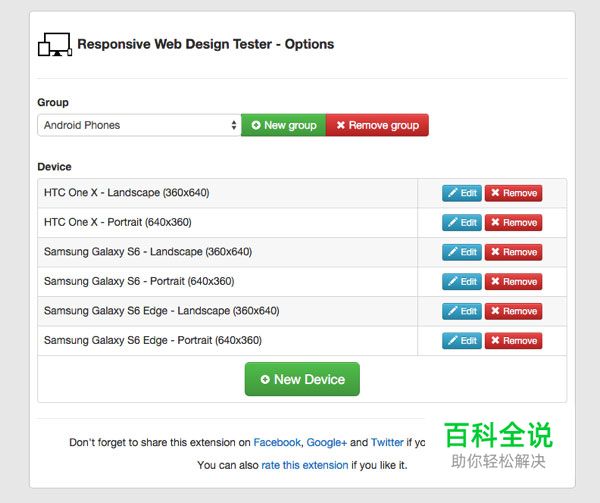Remove HTC One X - Portrait device
600x503 pixels.
click(x=514, y=223)
